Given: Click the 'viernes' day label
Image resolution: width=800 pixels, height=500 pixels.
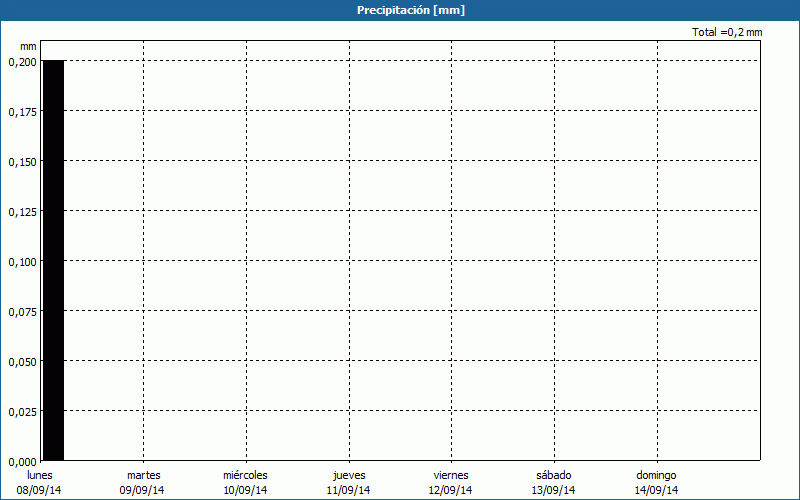Looking at the screenshot, I should click(451, 475).
